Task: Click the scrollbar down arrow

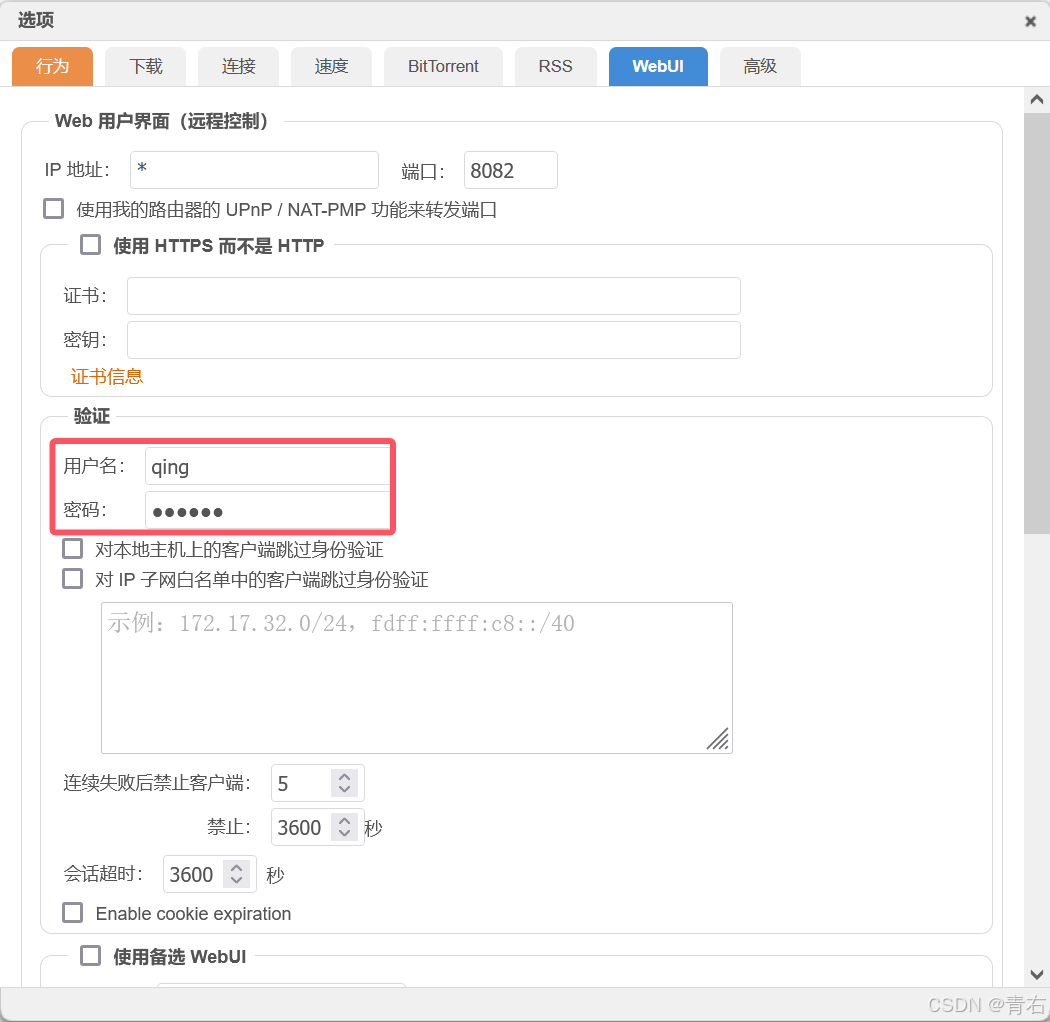Action: [1037, 974]
